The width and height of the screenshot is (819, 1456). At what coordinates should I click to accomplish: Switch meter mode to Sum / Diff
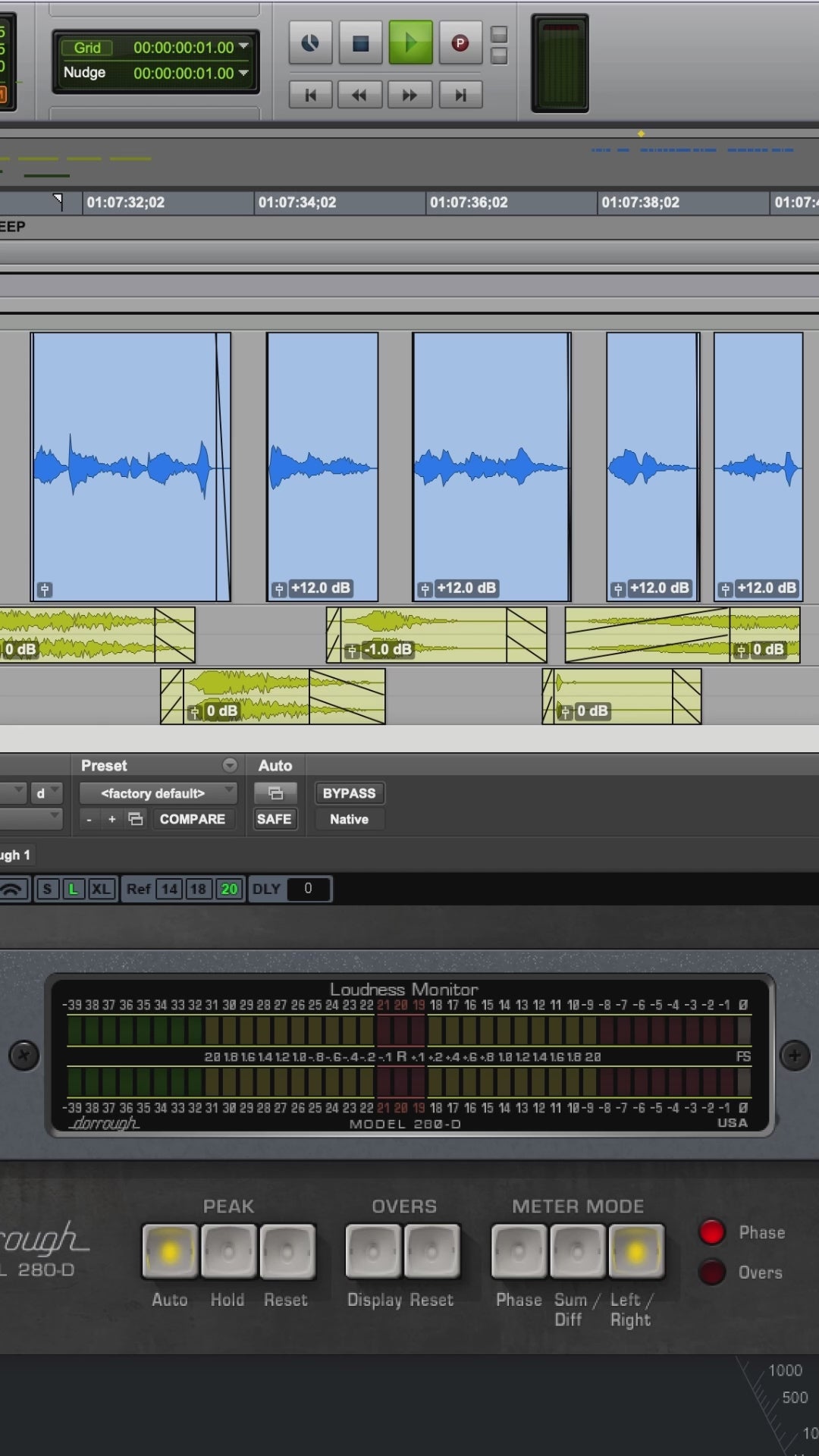coord(577,1251)
